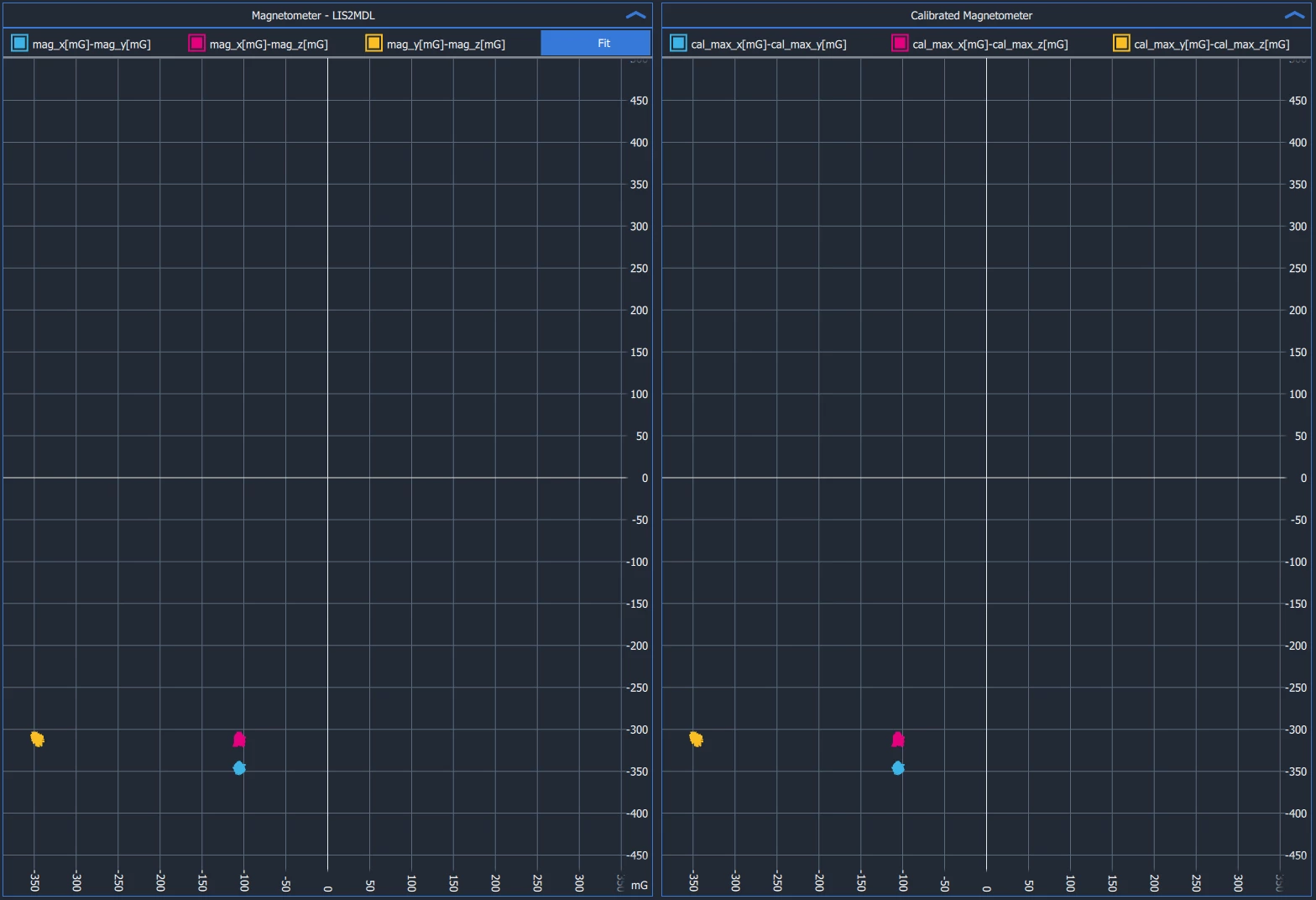The image size is (1316, 900).
Task: Click the Fit button
Action: pyautogui.click(x=595, y=43)
